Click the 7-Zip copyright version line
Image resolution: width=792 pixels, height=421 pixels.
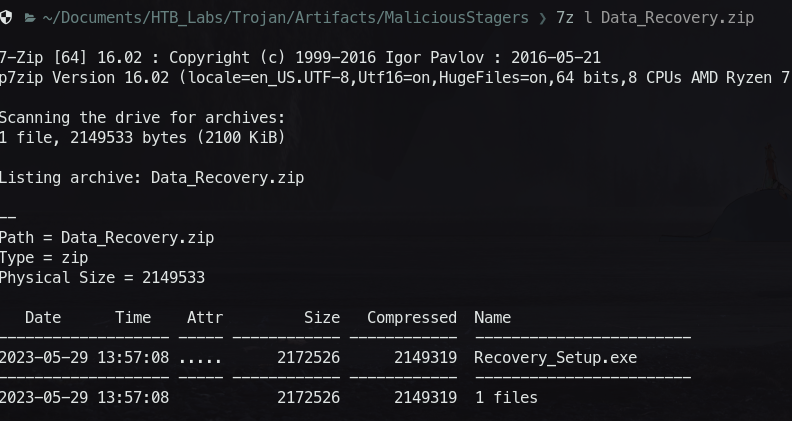300,58
